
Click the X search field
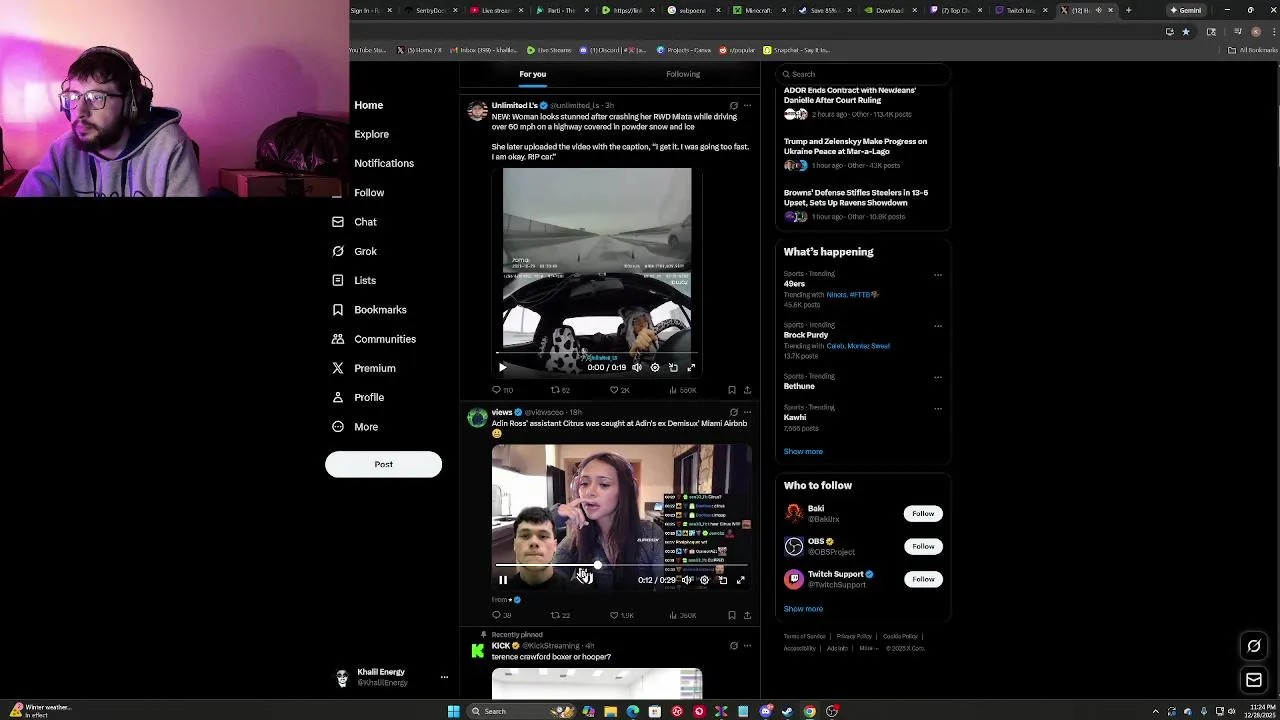point(863,74)
